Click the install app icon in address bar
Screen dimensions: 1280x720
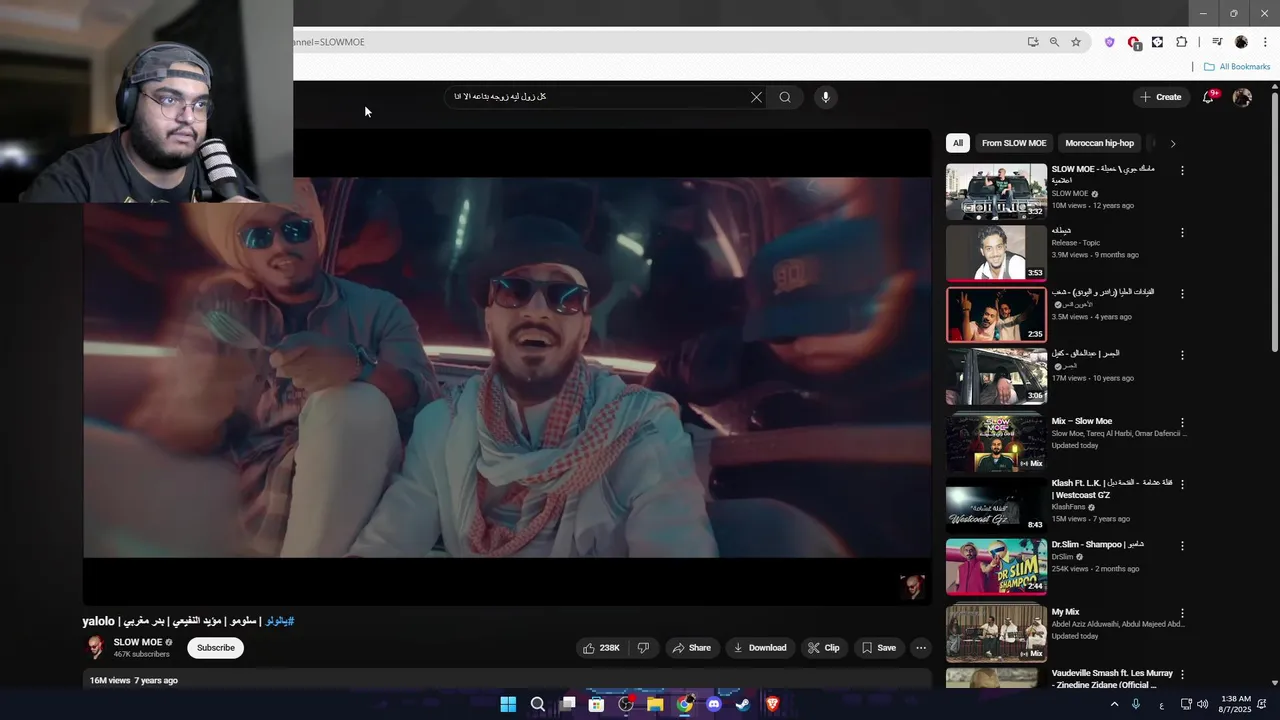[1032, 42]
